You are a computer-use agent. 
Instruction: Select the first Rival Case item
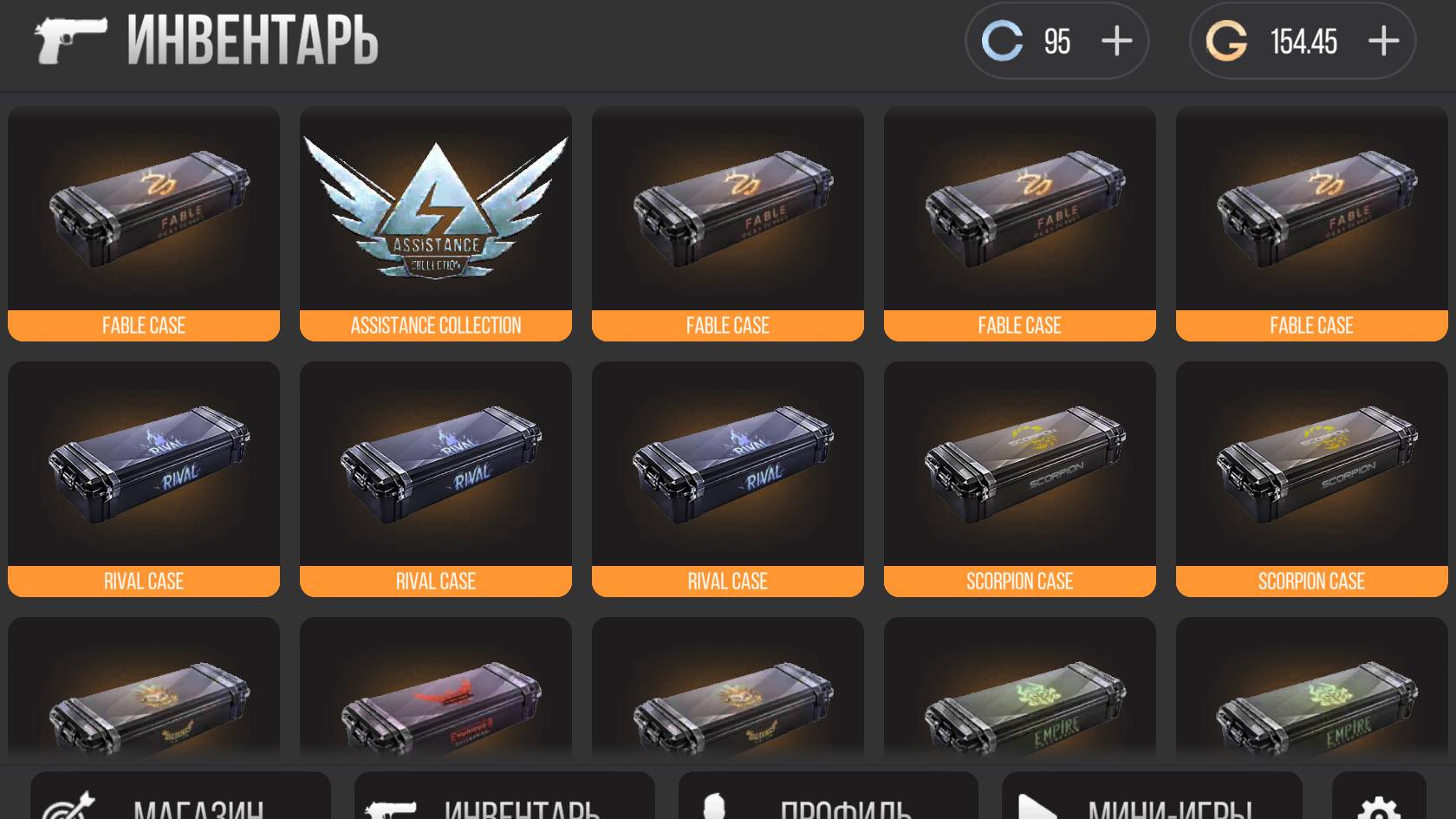(x=144, y=479)
